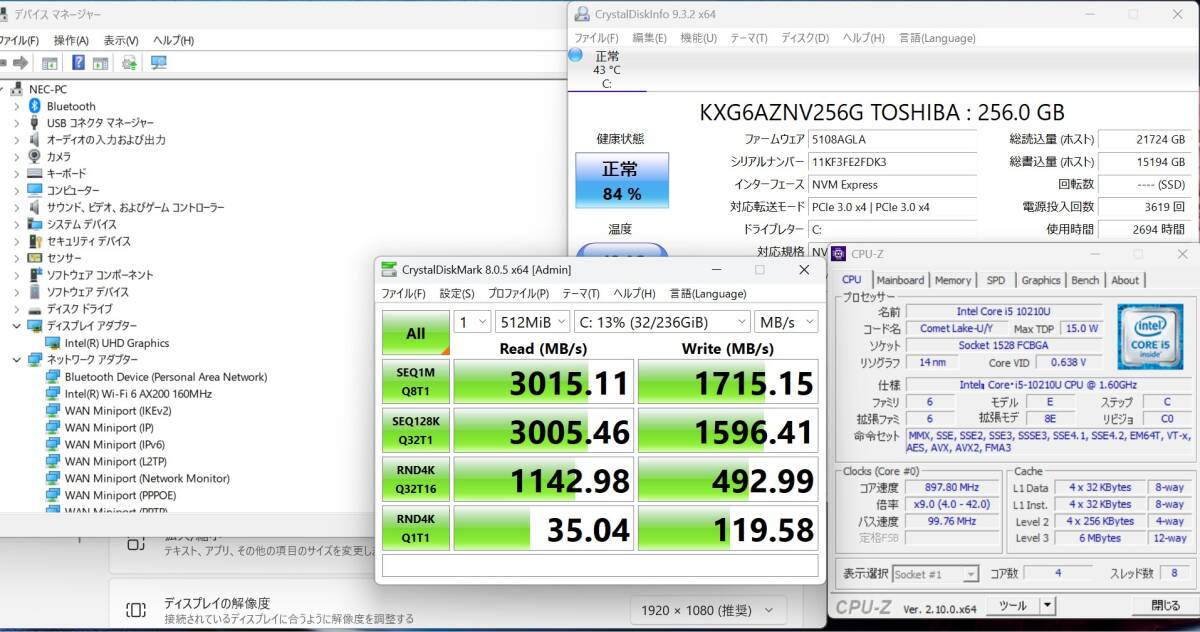Select Intel(R) UHD Graphics device
Viewport: 1200px width, 632px height.
coord(117,343)
